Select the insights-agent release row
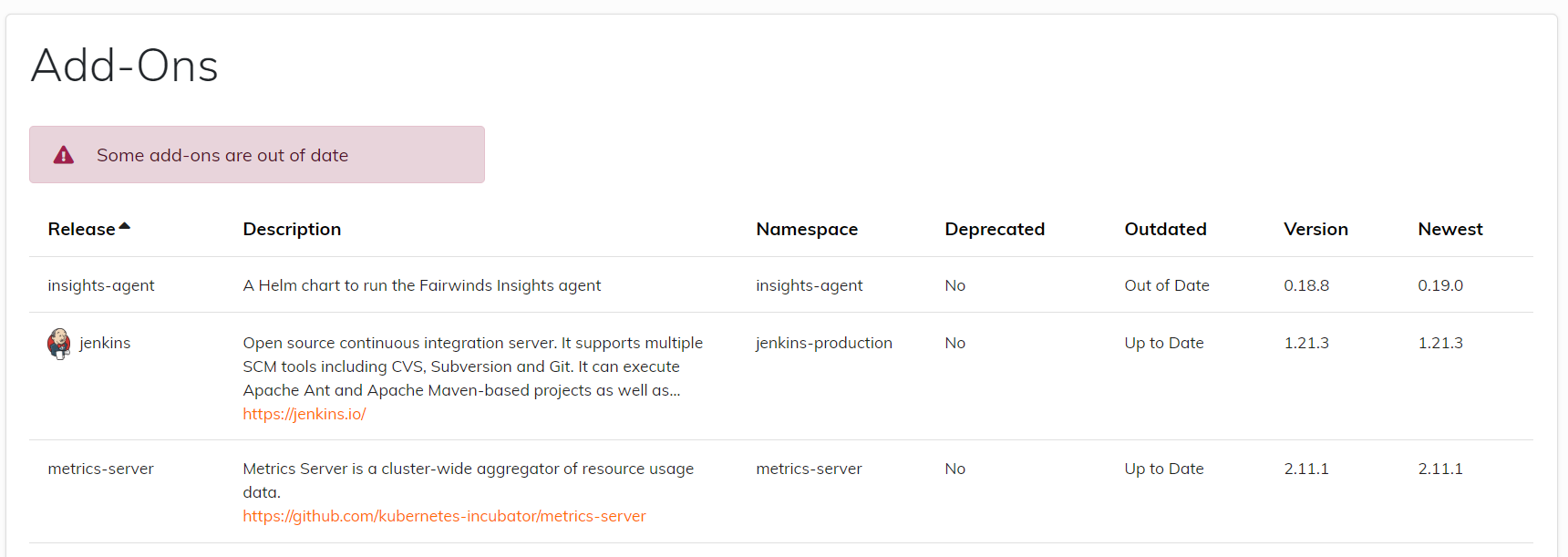This screenshot has height=557, width=1568. (781, 285)
